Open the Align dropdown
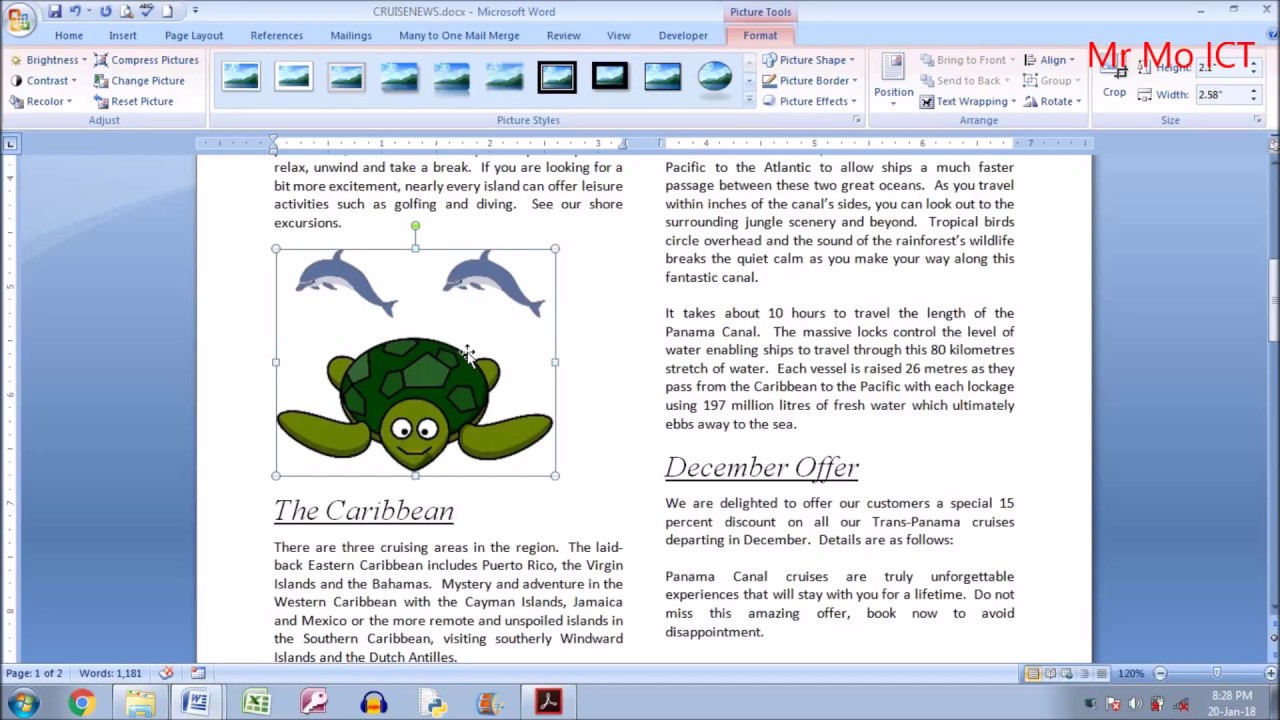The image size is (1280, 720). click(1049, 60)
